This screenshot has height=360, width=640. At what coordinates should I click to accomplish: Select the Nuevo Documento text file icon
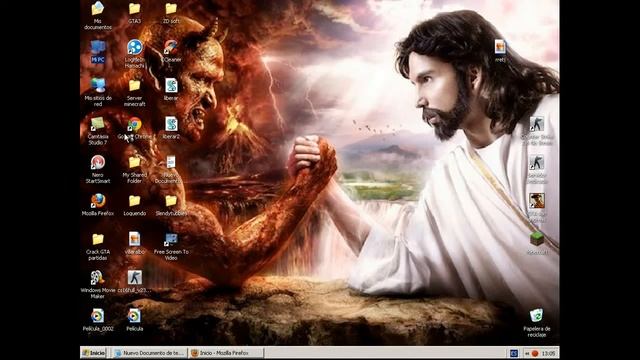click(171, 169)
